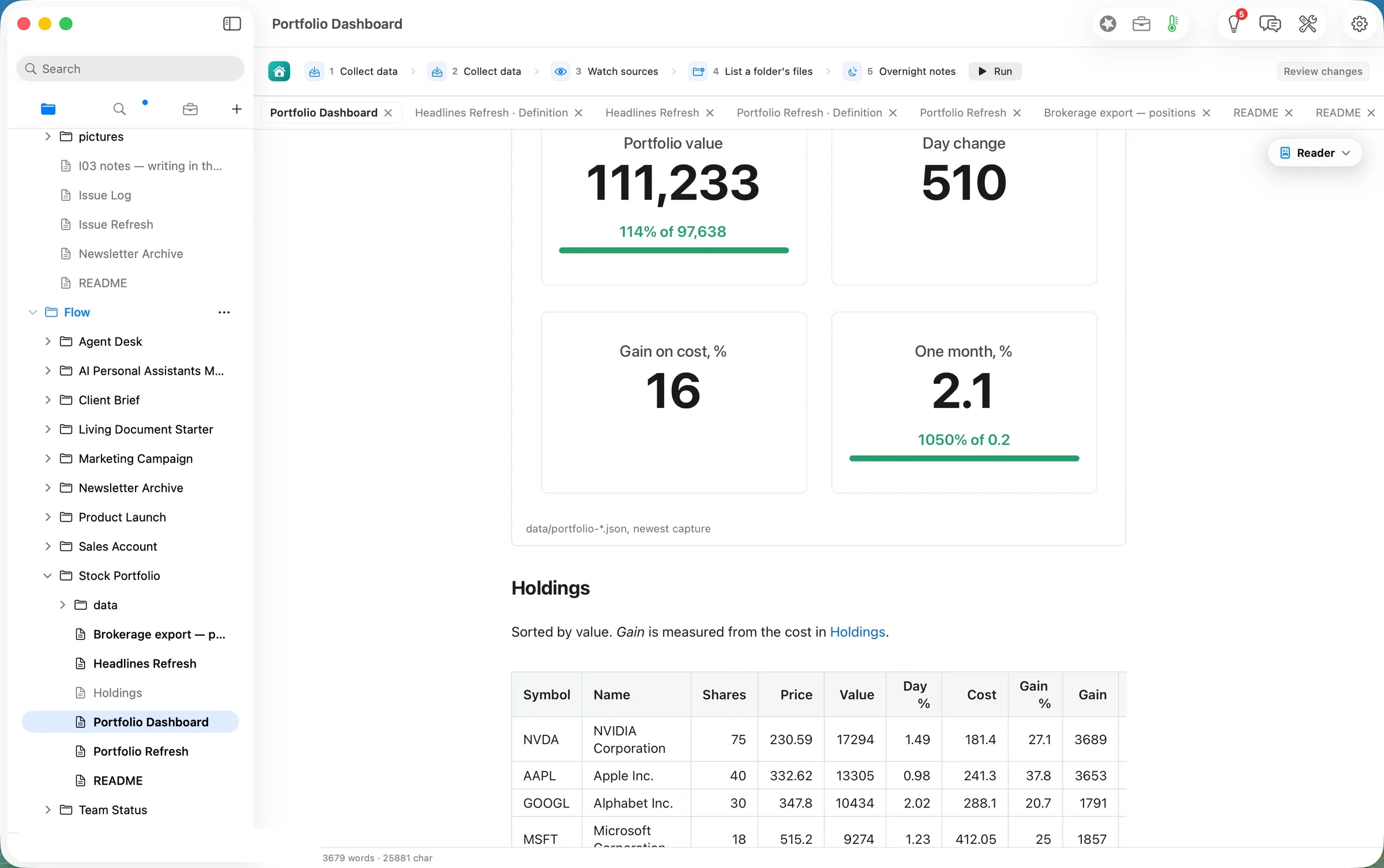Close the Portfolio Dashboard tab

tap(388, 113)
